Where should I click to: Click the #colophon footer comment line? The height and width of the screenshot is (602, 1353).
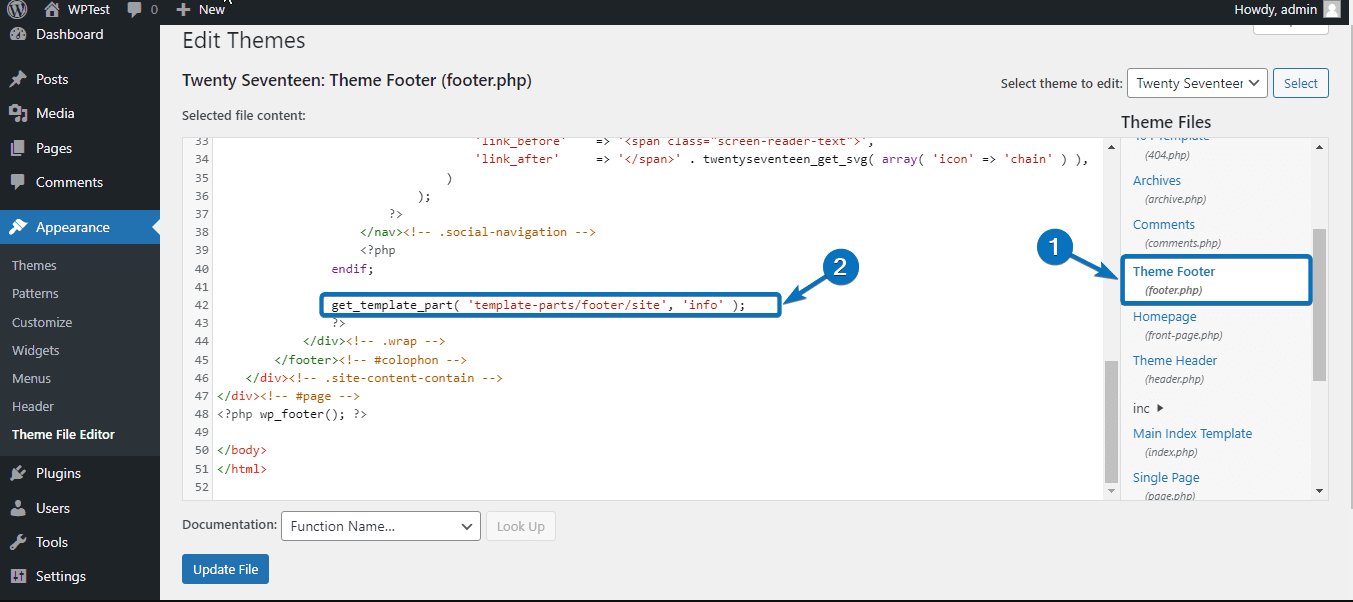(x=370, y=359)
